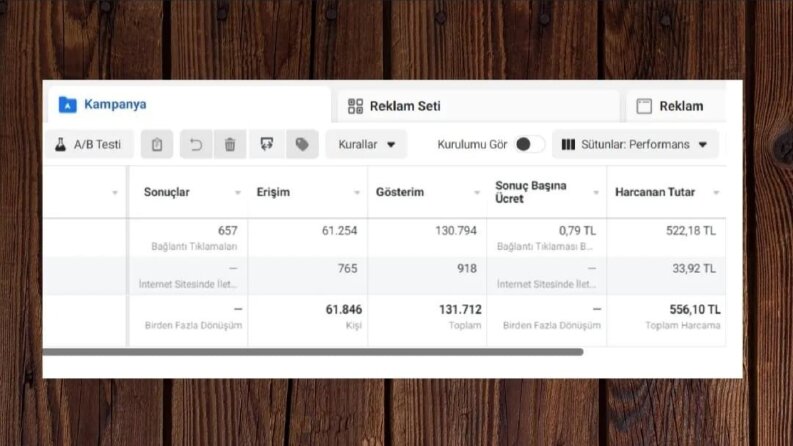The width and height of the screenshot is (793, 446).
Task: Select the 130.794 impressions value
Action: point(456,231)
